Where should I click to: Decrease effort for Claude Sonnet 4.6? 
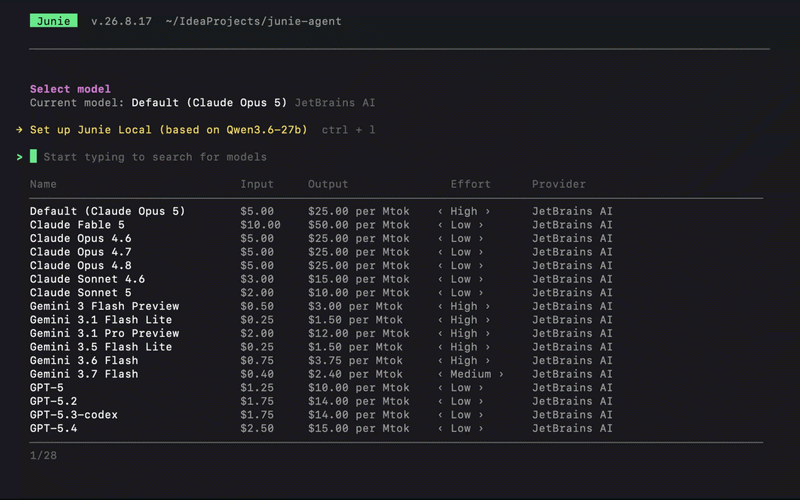440,279
